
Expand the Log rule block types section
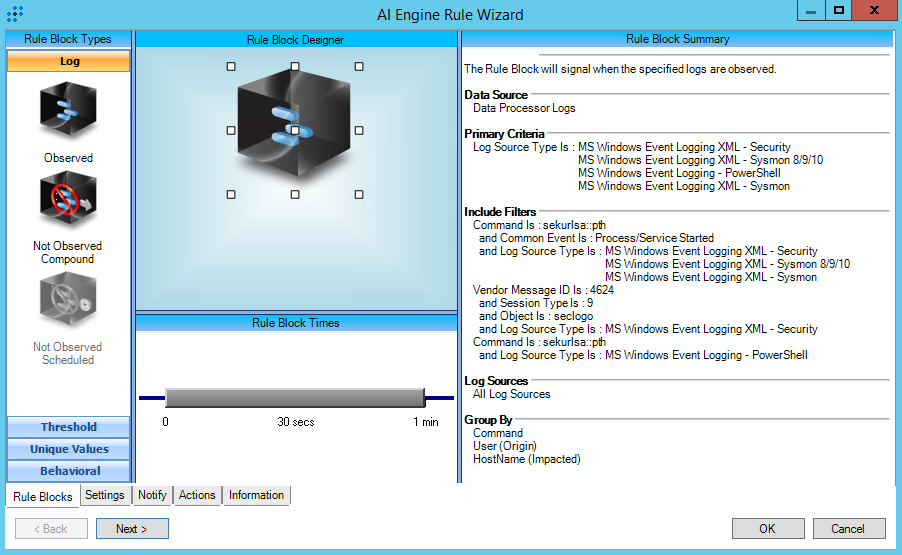(69, 61)
